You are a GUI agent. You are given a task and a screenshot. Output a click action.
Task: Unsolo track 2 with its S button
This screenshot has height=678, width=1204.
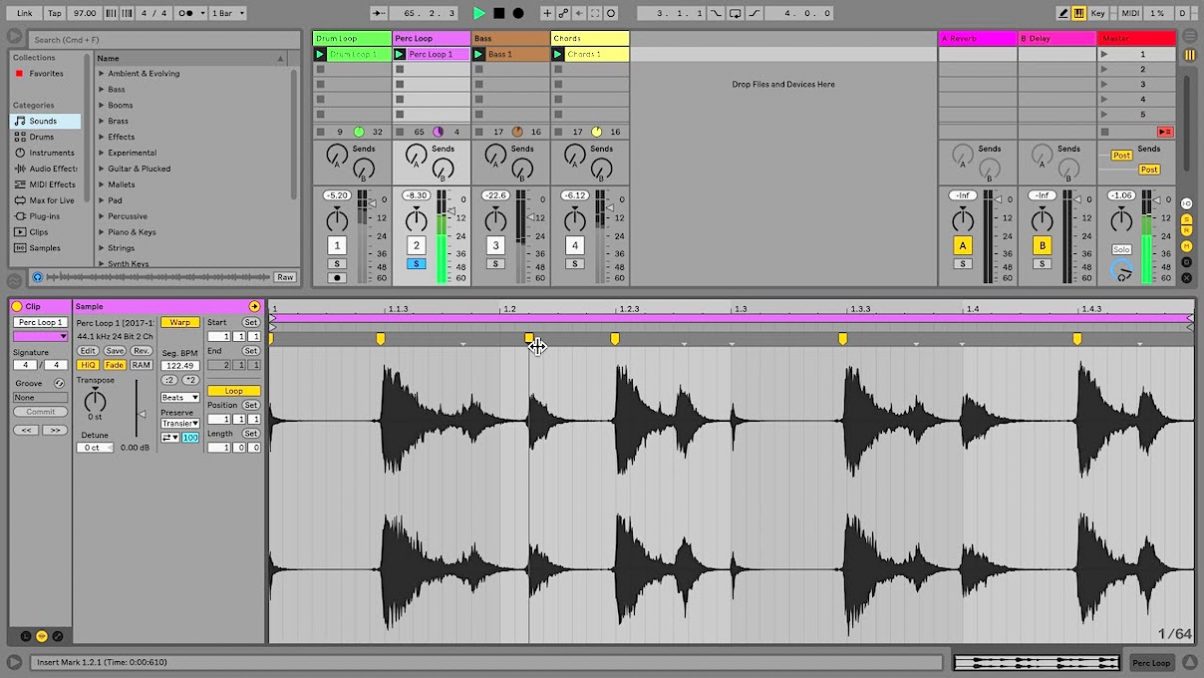pos(416,264)
